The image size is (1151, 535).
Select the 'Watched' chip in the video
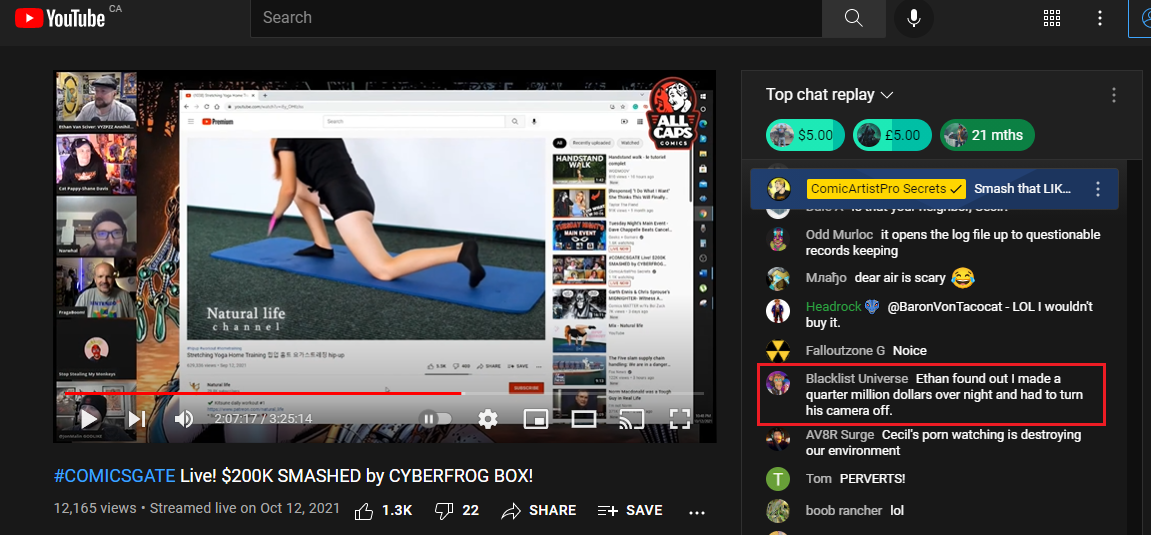(630, 143)
